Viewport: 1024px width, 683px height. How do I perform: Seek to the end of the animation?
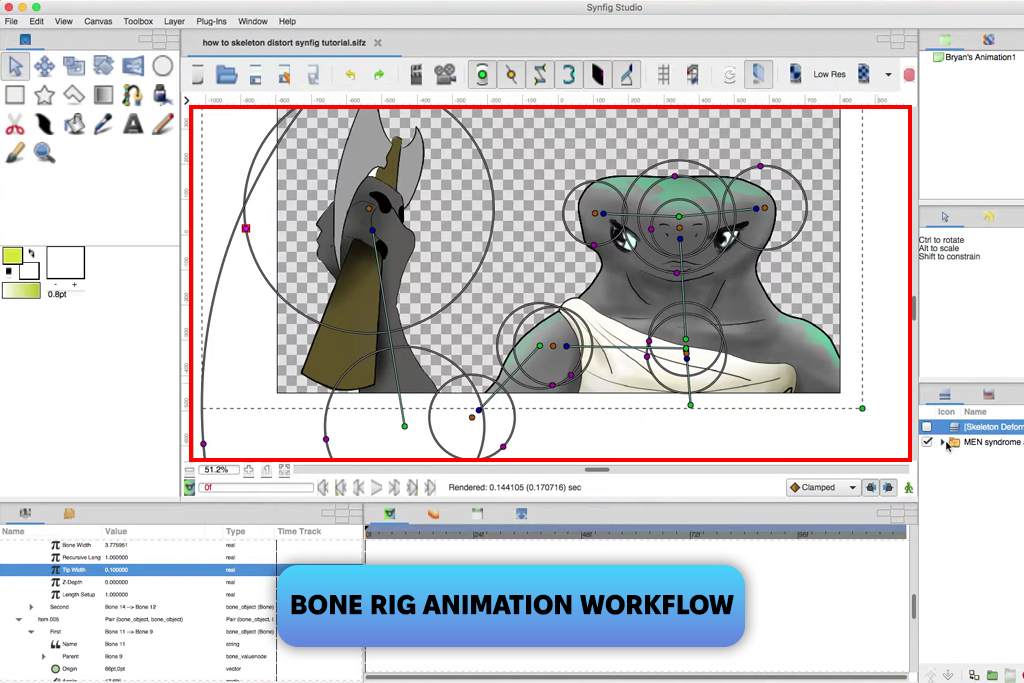point(430,487)
